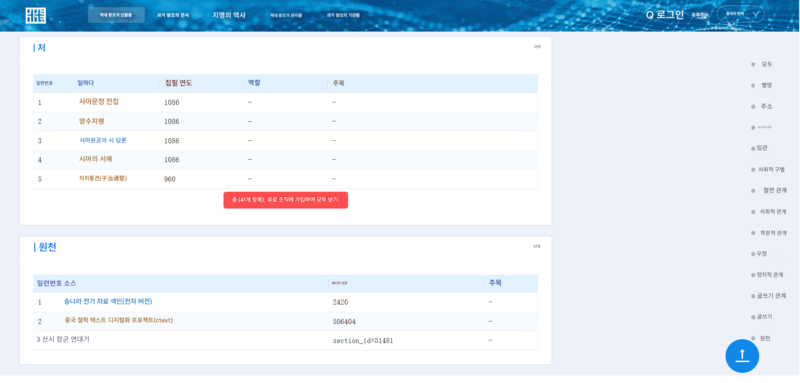Click the section_id=51481 value
Viewport: 800px width, 383px height.
pyautogui.click(x=363, y=340)
